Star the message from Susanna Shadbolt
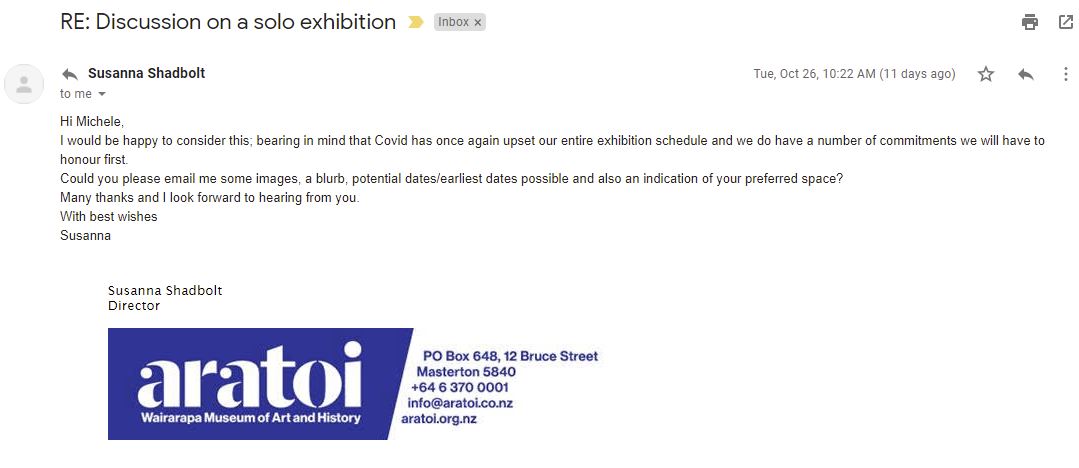The width and height of the screenshot is (1079, 468). (986, 74)
